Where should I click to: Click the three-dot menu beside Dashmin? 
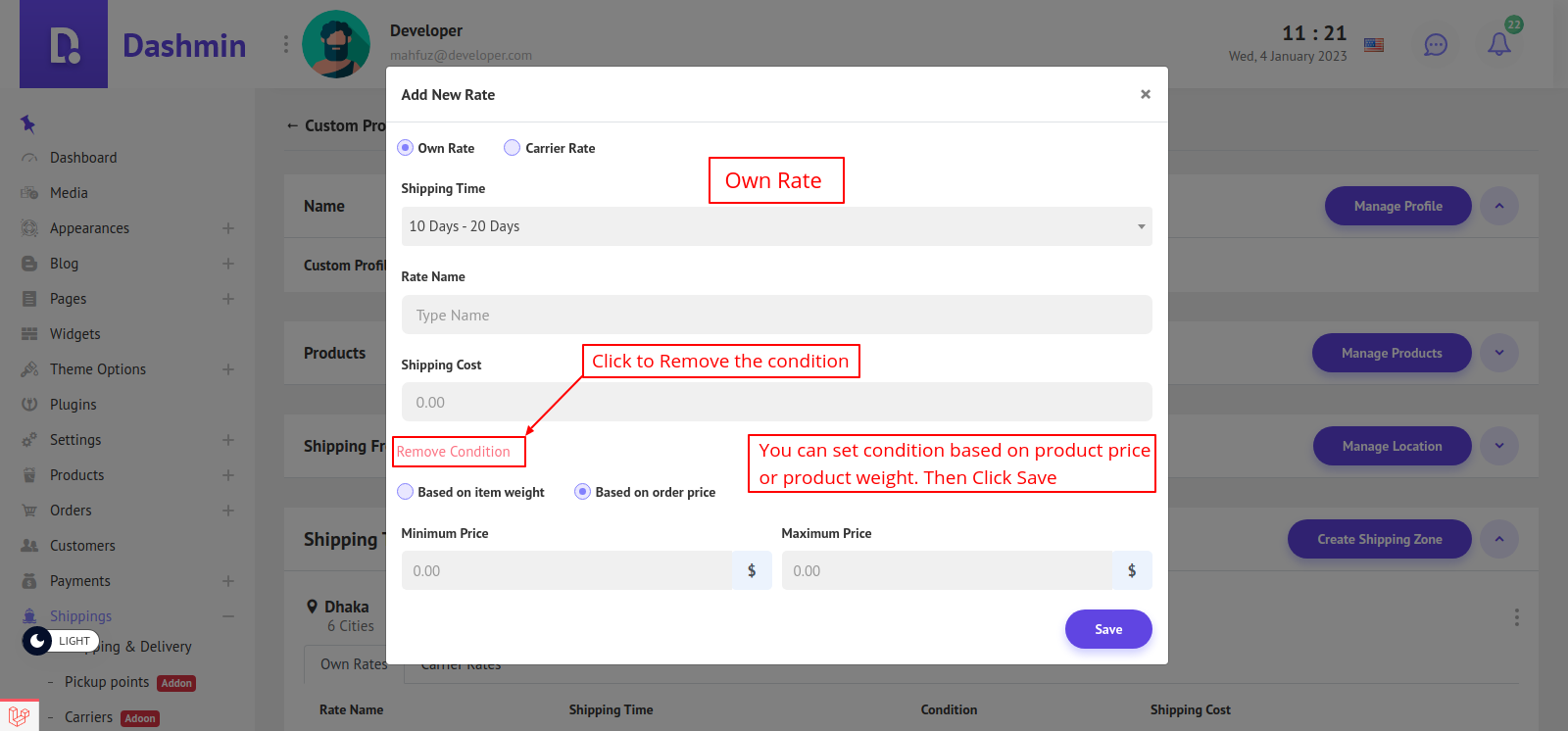click(x=286, y=44)
